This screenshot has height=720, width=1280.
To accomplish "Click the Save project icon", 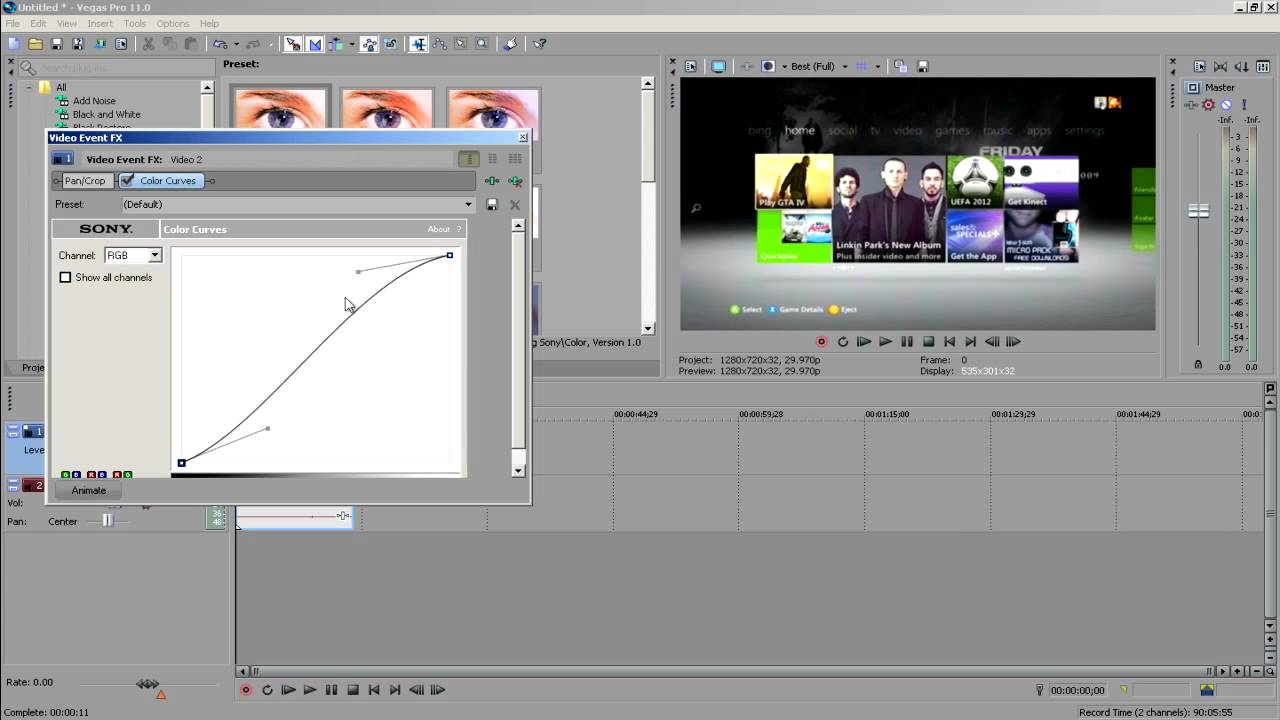I will [x=57, y=44].
